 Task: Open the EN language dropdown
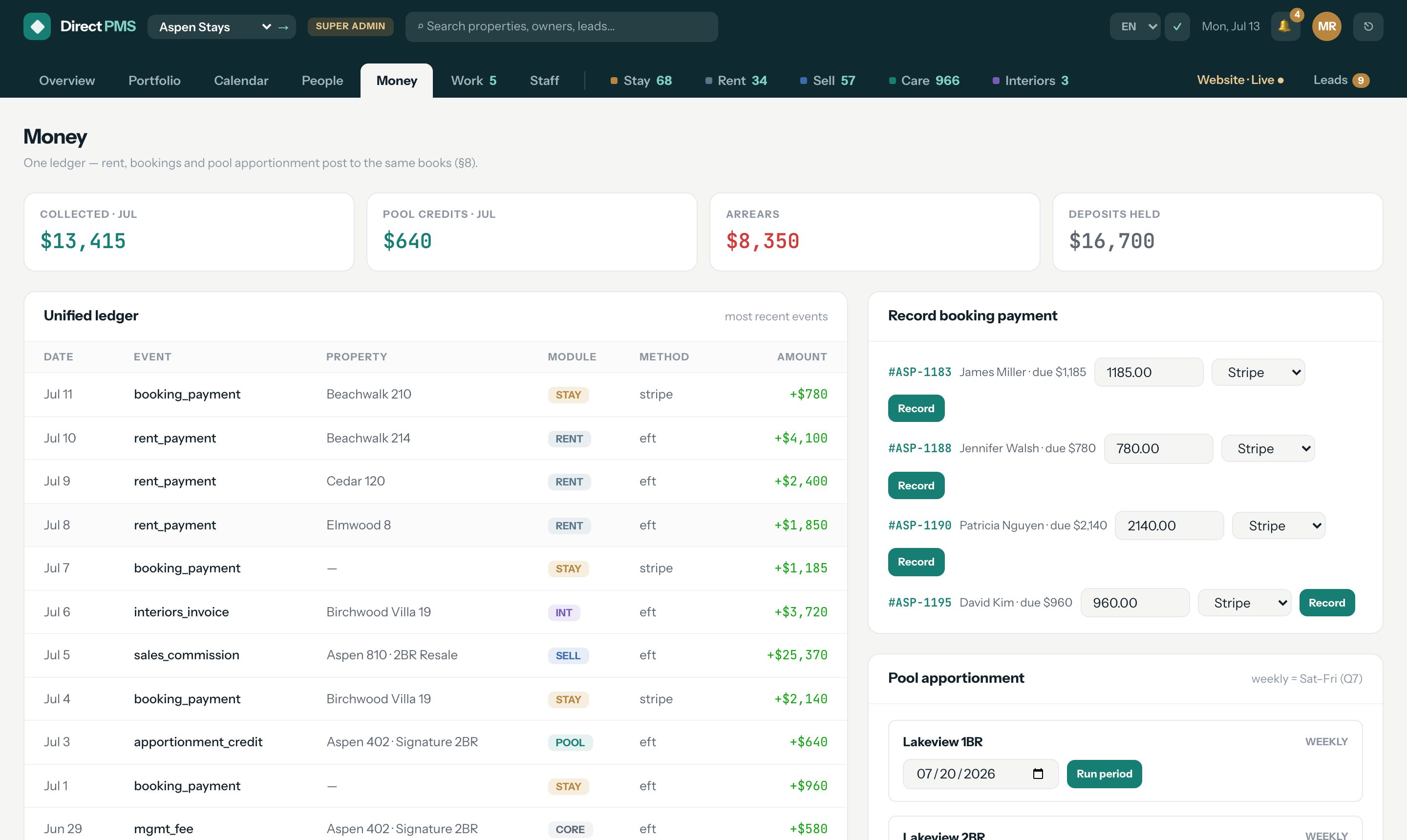pos(1135,26)
